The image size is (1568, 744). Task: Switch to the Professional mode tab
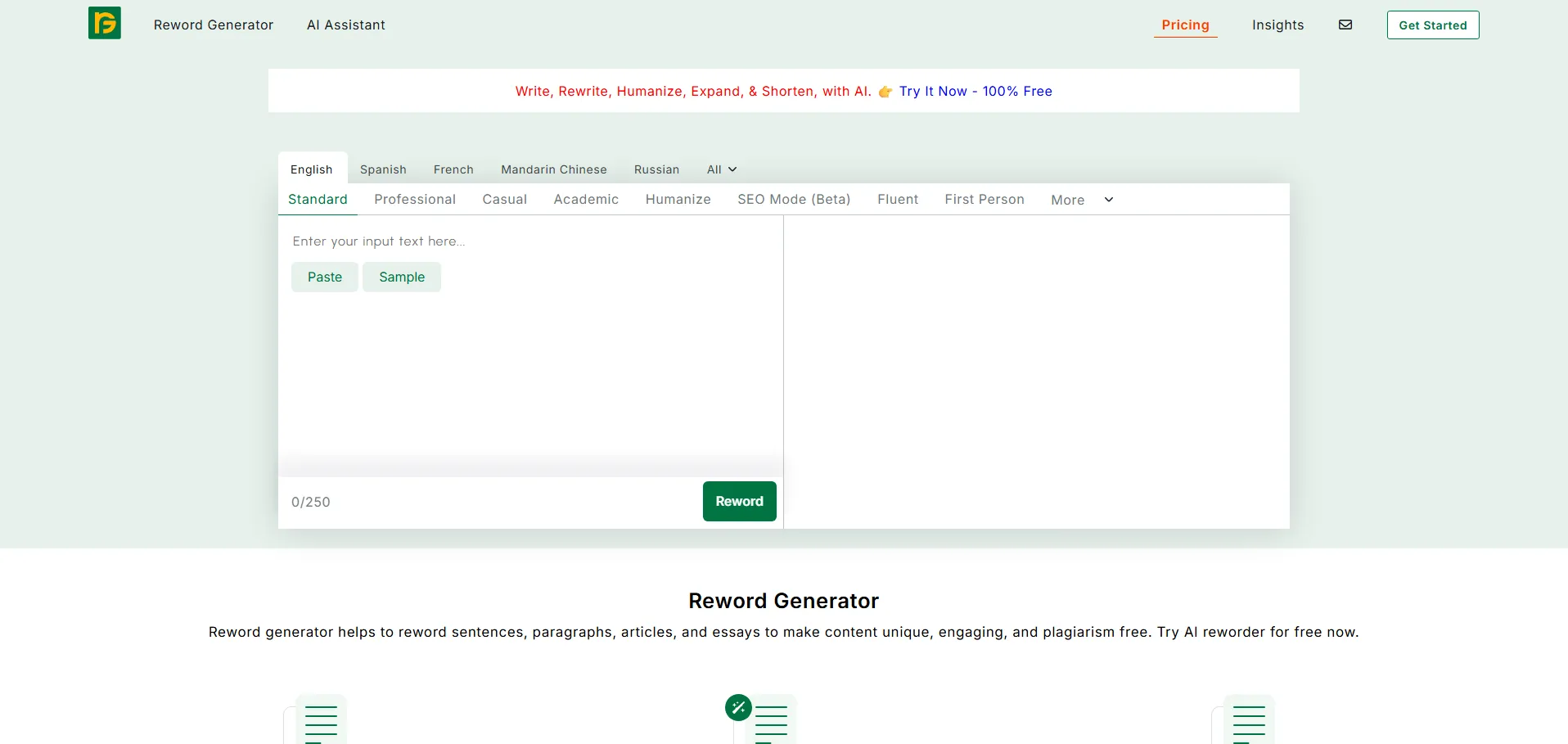(415, 200)
